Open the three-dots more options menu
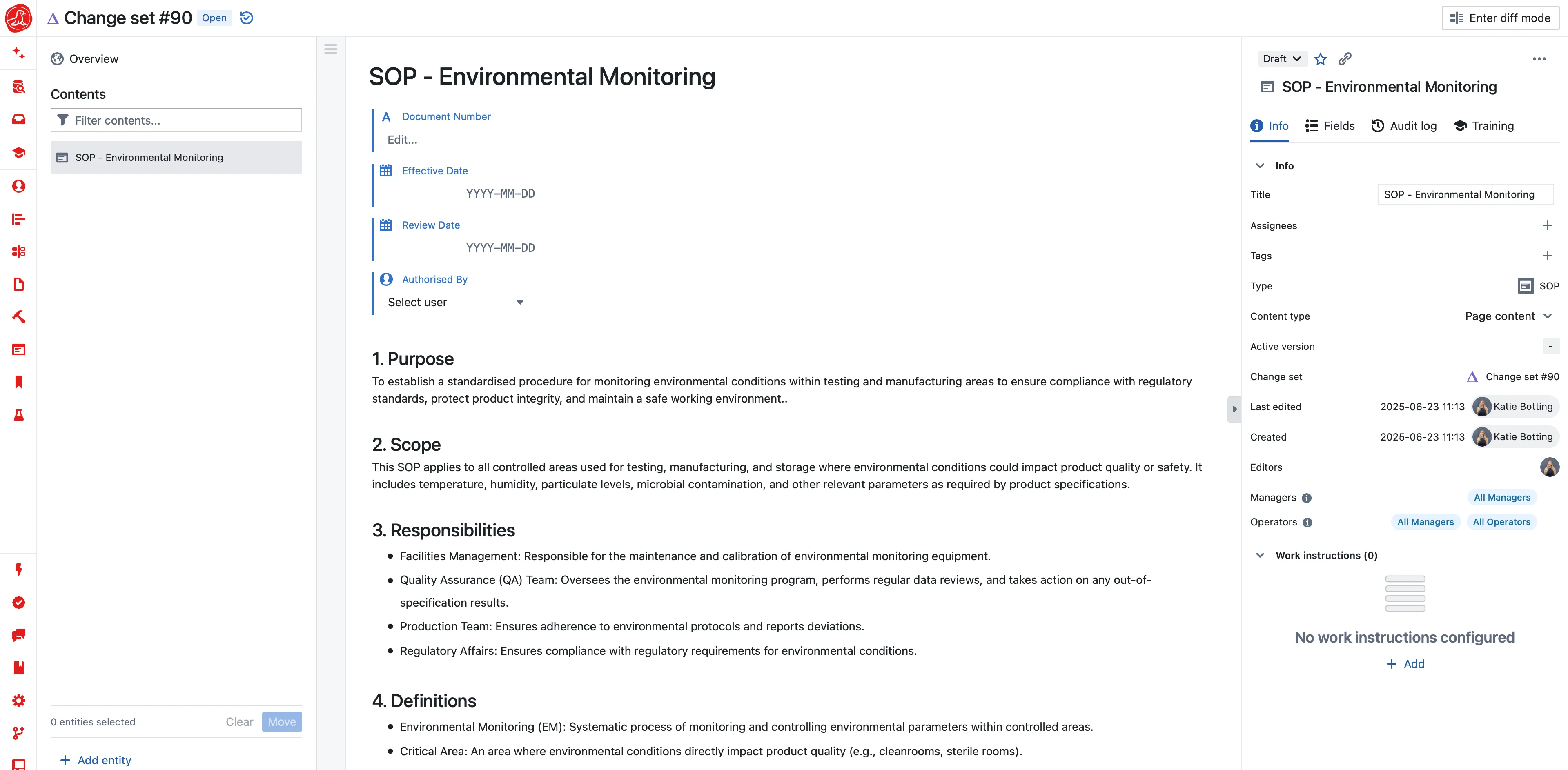This screenshot has width=1568, height=770. (1539, 59)
